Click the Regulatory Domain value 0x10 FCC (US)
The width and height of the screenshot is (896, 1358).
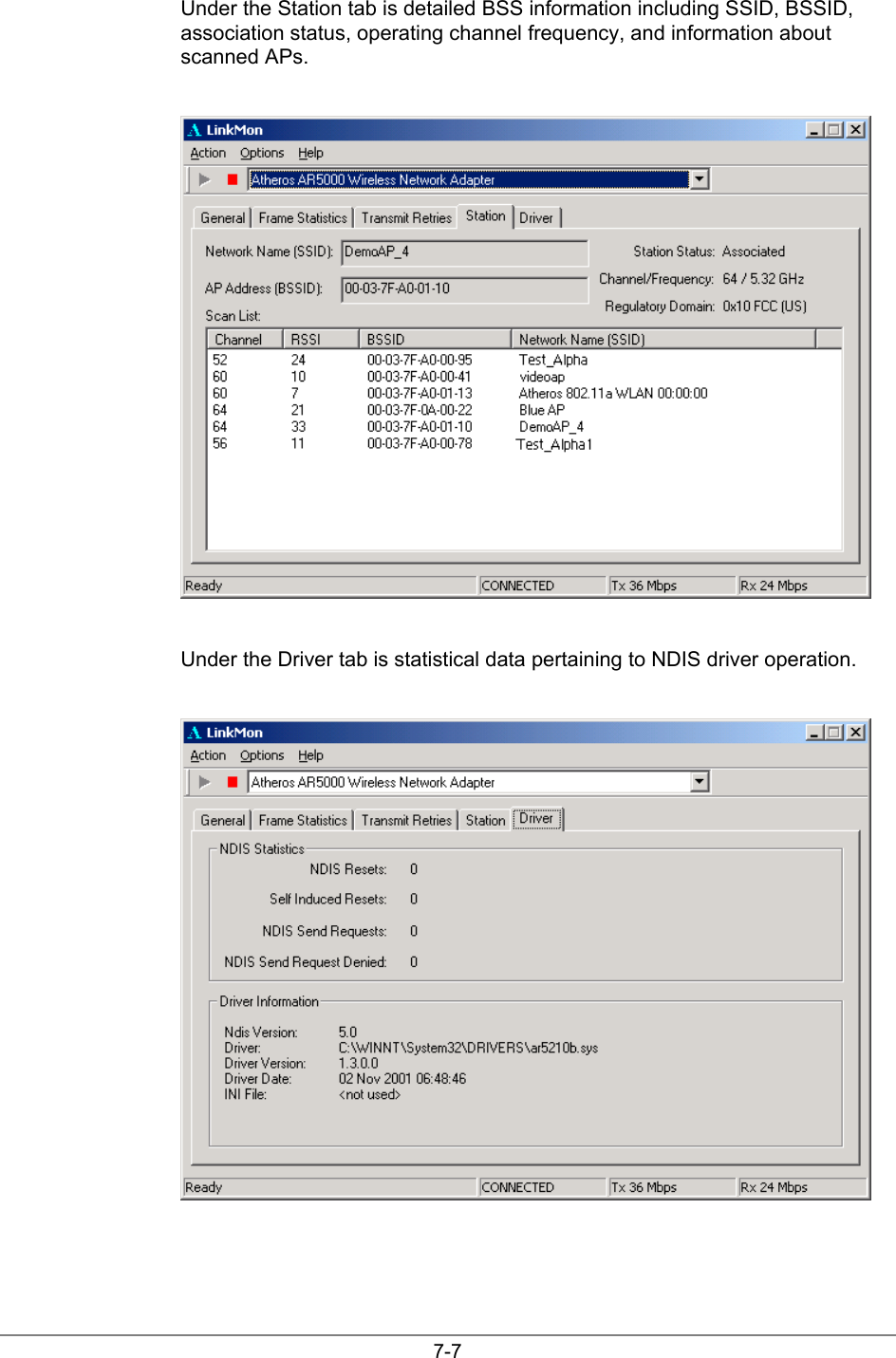(x=765, y=307)
